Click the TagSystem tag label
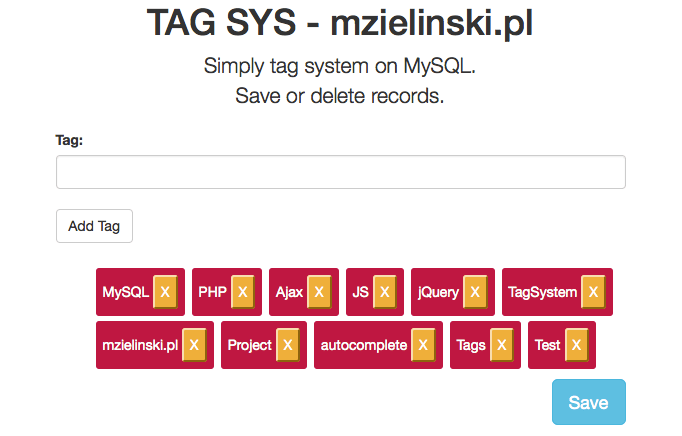Screen dimensions: 682x436 click(x=543, y=292)
